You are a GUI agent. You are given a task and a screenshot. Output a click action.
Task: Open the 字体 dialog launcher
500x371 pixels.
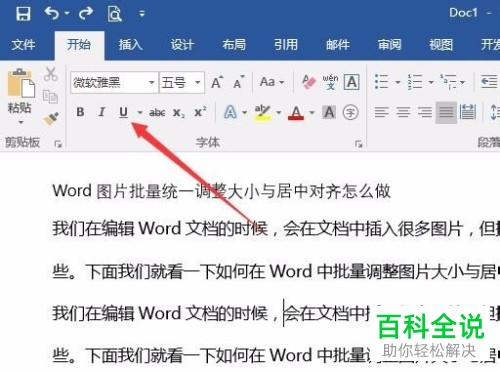[359, 144]
